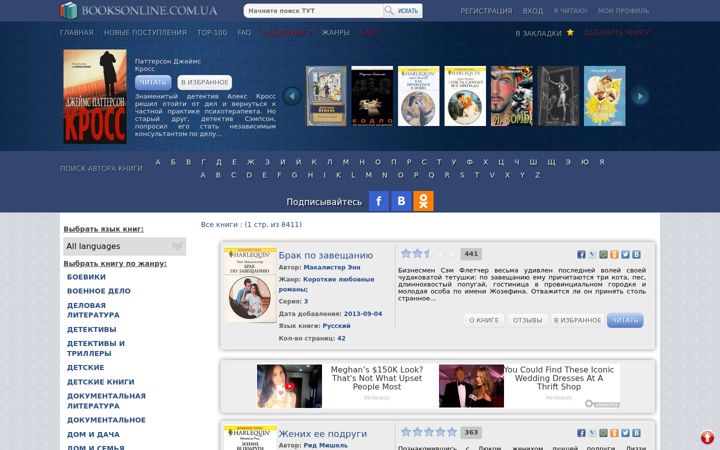Open the Жених ее подруги title link
The width and height of the screenshot is (720, 450).
(323, 433)
